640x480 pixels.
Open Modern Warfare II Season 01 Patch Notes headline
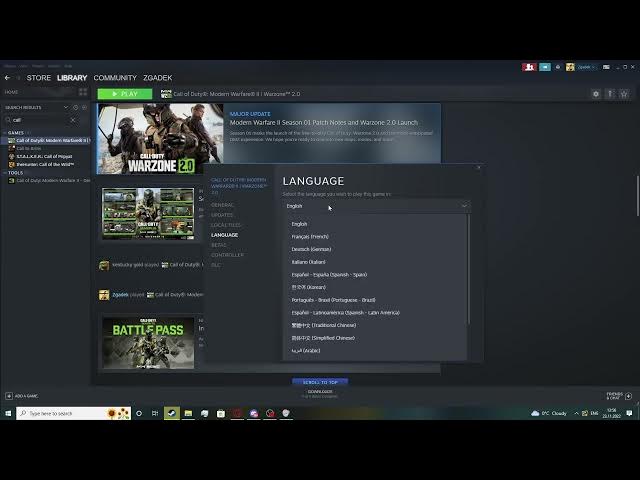(x=324, y=122)
